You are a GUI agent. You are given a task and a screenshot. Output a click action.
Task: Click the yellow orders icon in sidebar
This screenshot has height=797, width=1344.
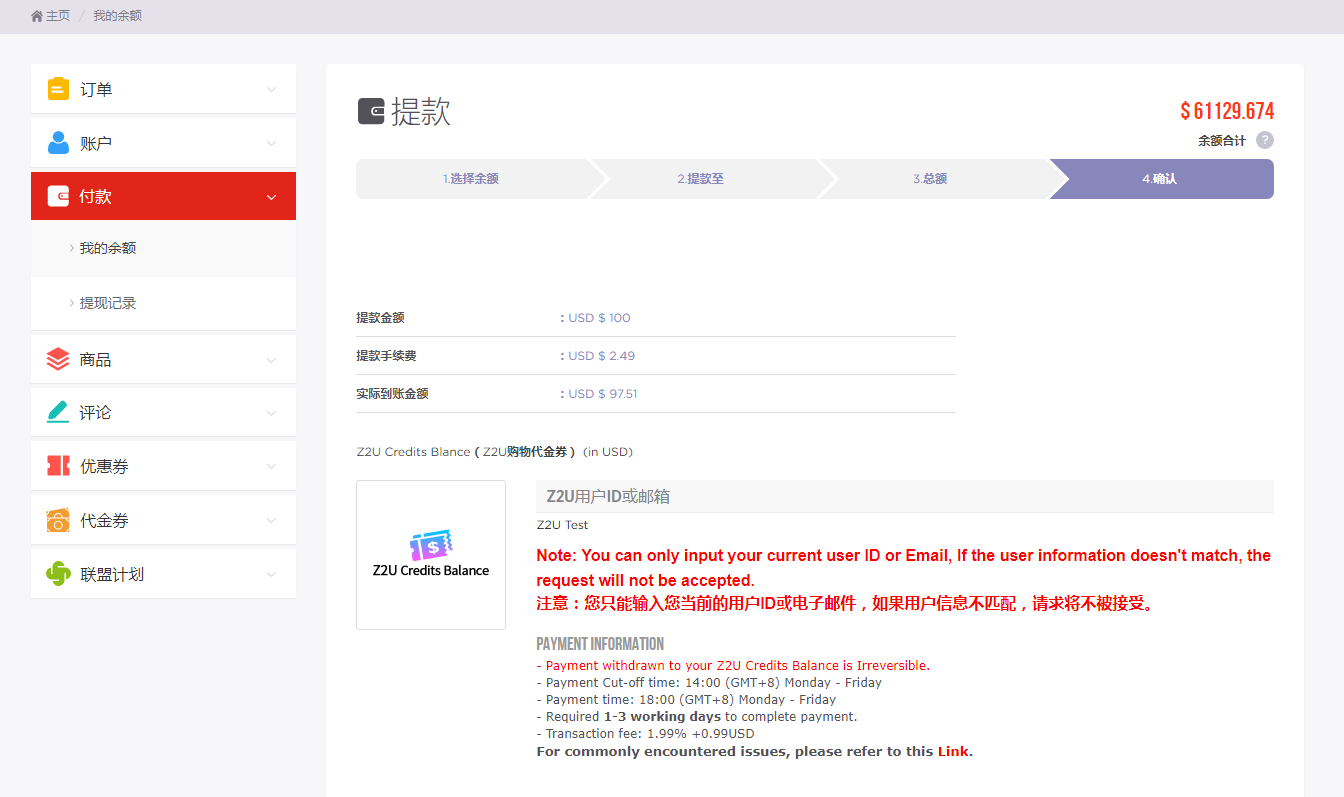pos(58,89)
